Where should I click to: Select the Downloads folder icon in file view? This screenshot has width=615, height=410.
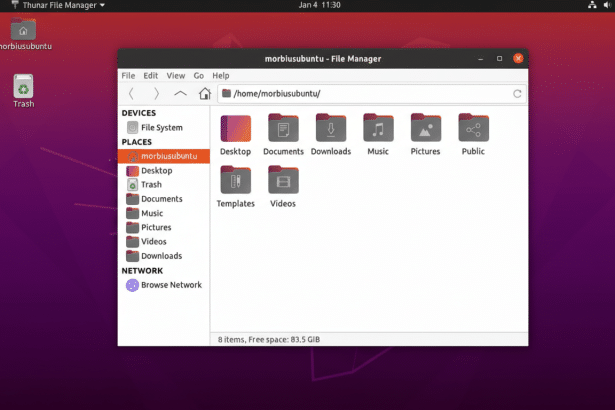click(331, 128)
